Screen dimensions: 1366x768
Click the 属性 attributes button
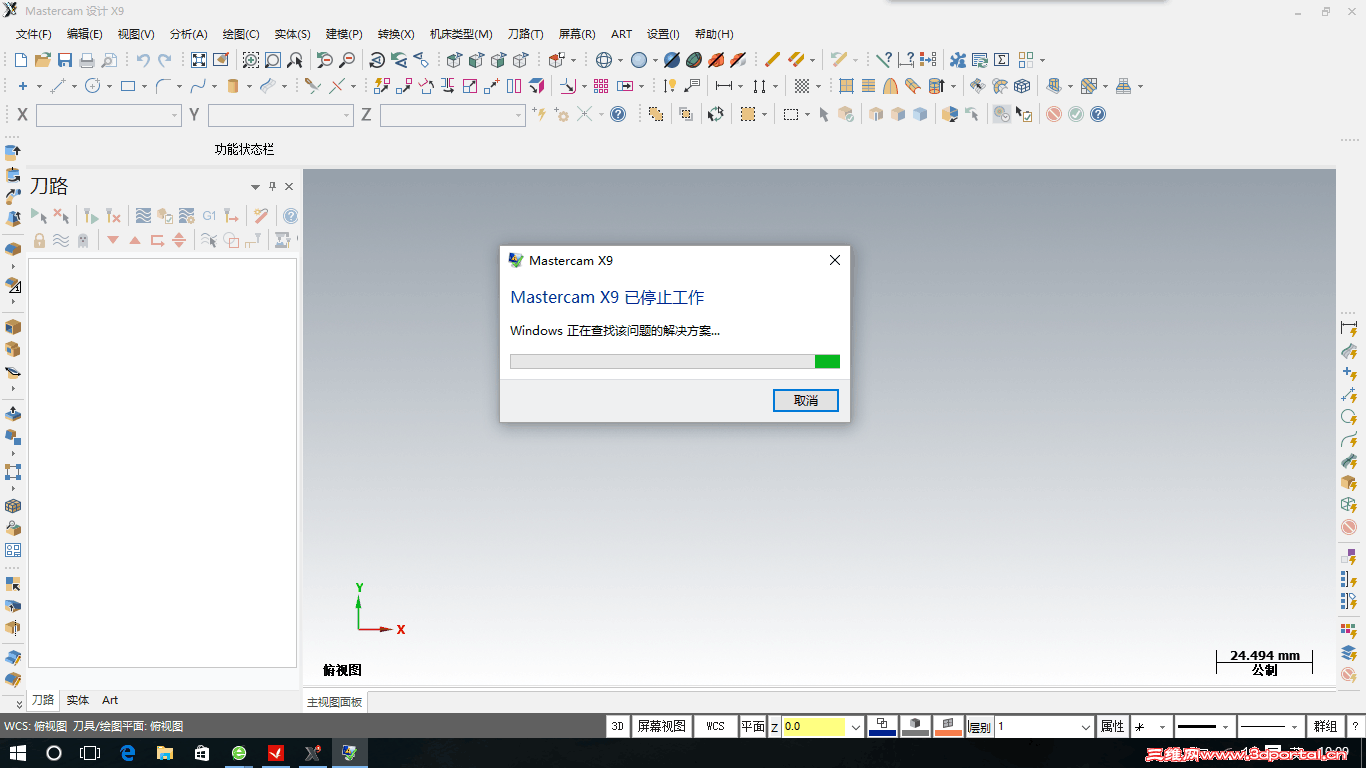(x=1113, y=726)
